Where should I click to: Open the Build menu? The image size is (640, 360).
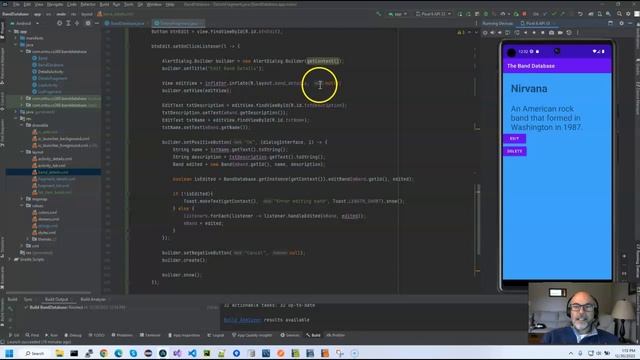click(104, 4)
